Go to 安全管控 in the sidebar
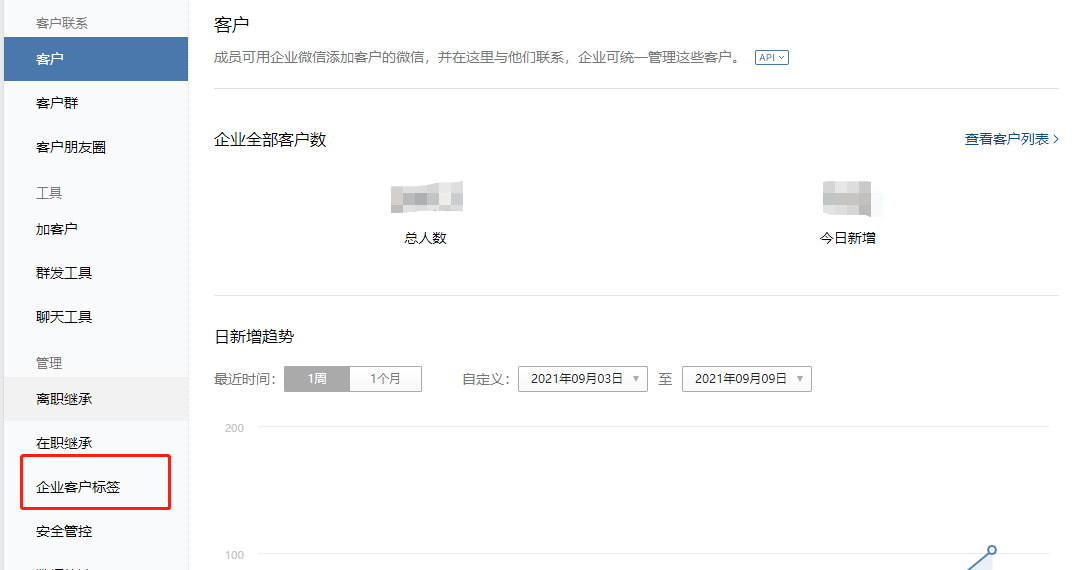This screenshot has height=570, width=1075. pyautogui.click(x=64, y=531)
